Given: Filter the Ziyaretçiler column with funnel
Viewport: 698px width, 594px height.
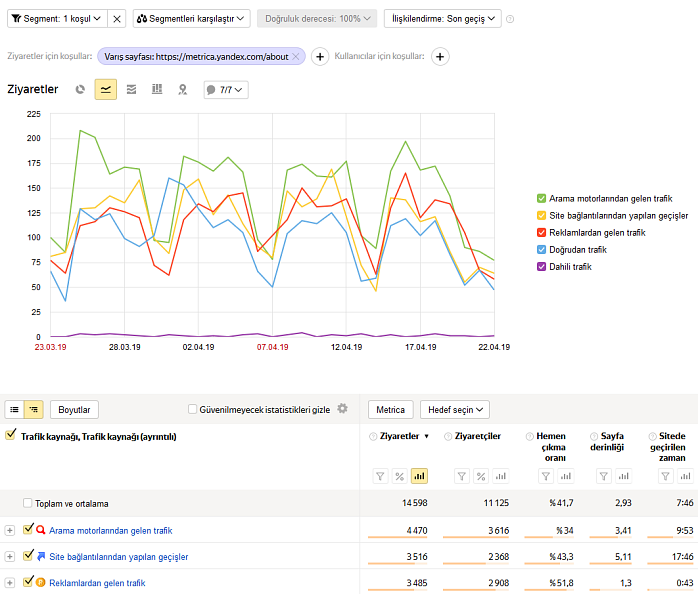Looking at the screenshot, I should (x=462, y=476).
